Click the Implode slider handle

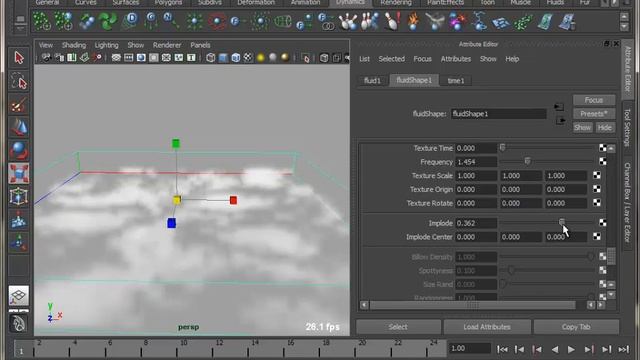coord(562,222)
